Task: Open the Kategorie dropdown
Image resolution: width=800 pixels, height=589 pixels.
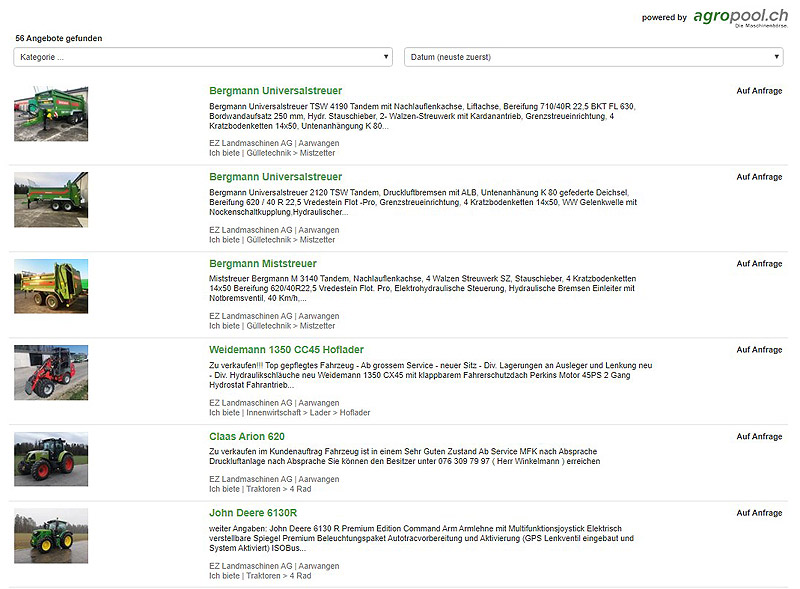Action: 203,57
